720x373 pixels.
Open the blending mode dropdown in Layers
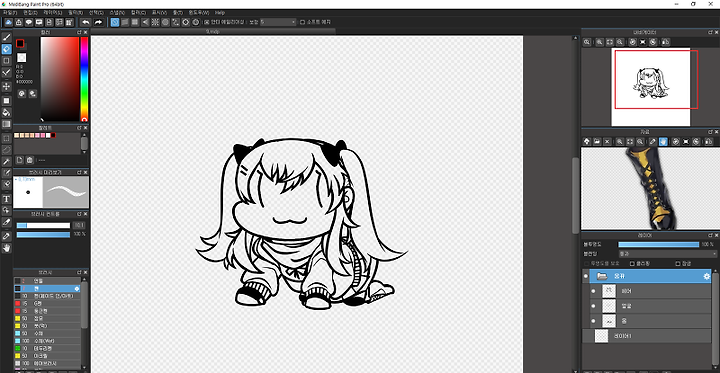[x=668, y=254]
